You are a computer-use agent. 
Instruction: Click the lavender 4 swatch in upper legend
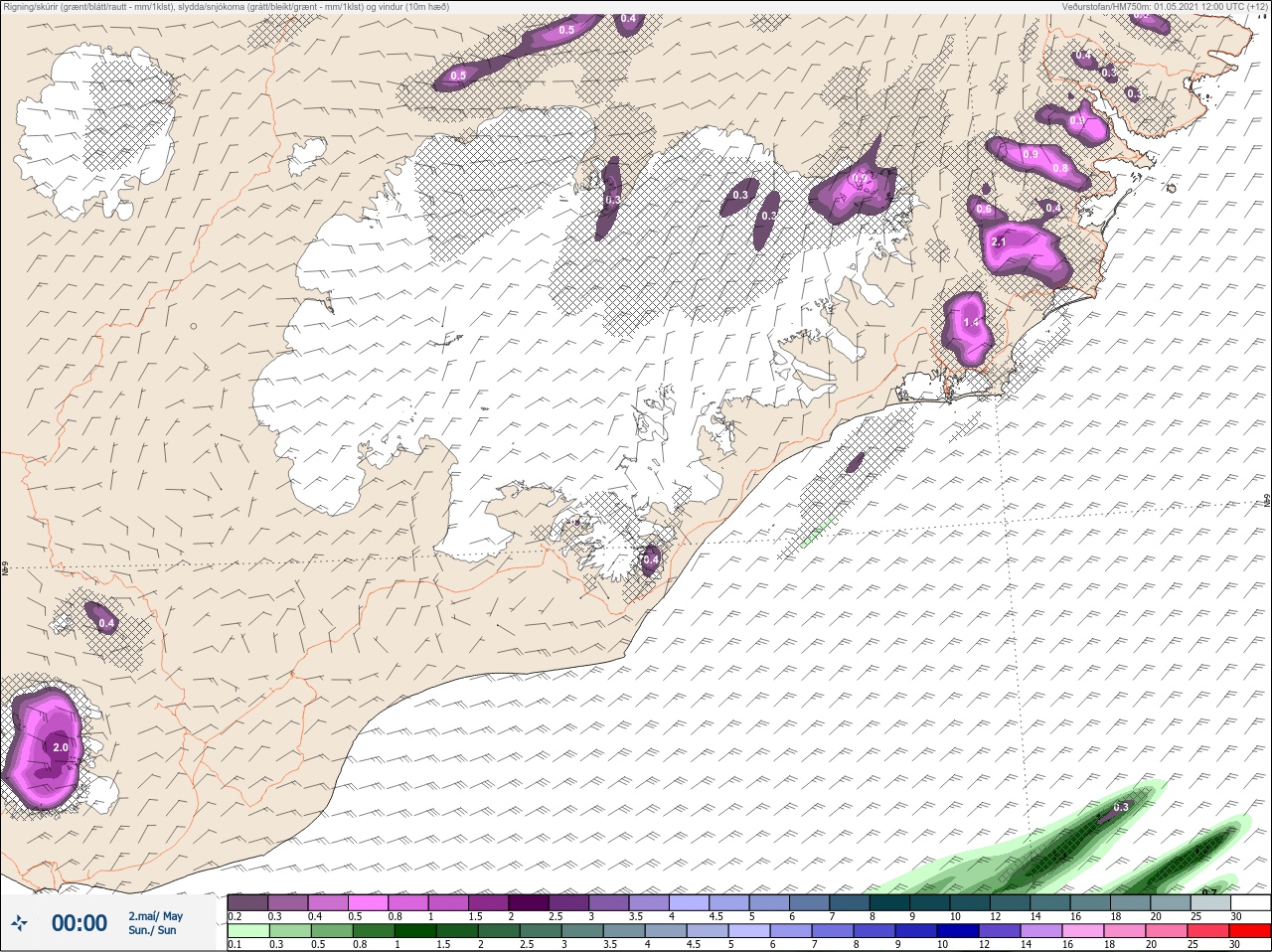click(690, 902)
